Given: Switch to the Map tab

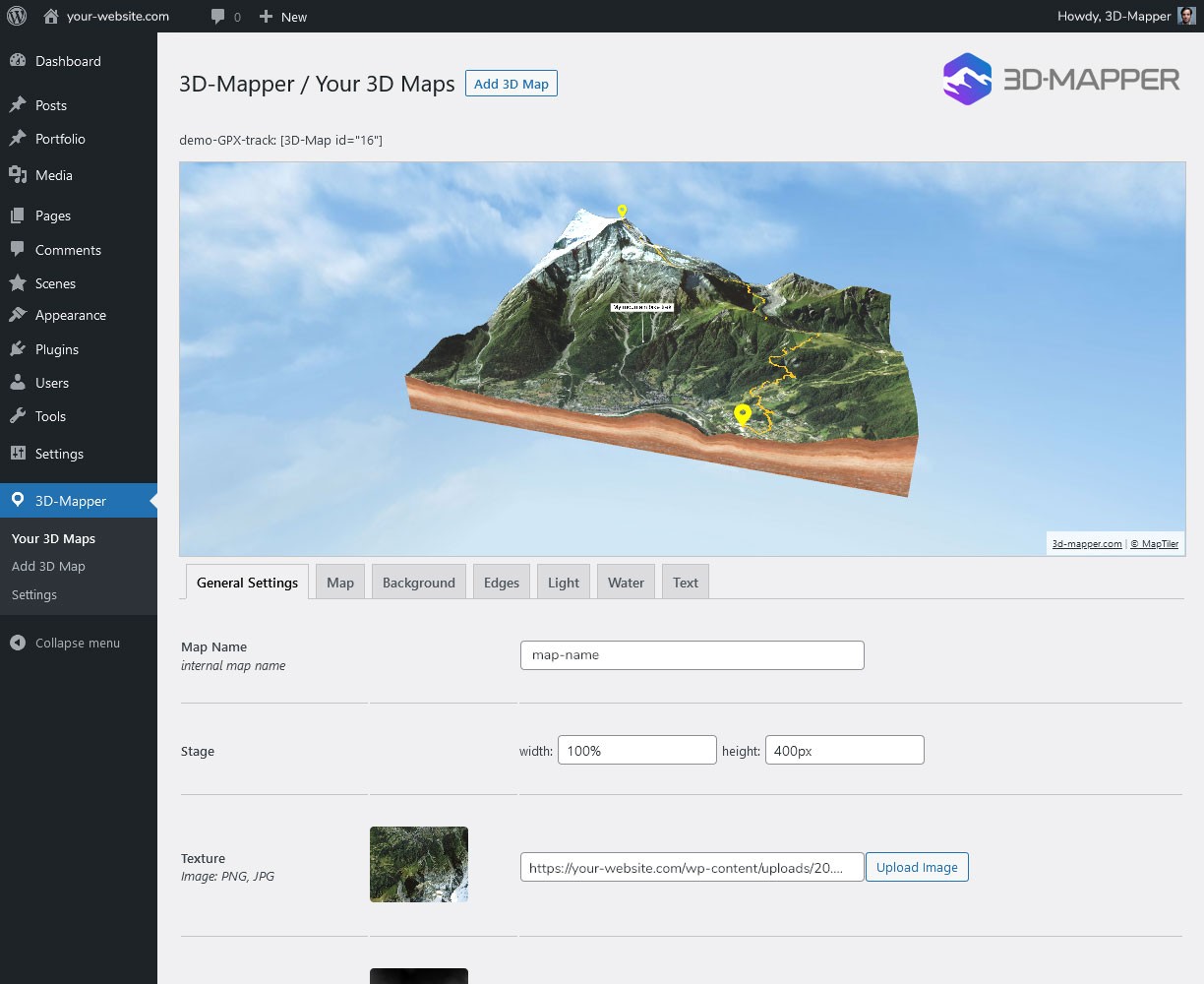Looking at the screenshot, I should click(340, 582).
